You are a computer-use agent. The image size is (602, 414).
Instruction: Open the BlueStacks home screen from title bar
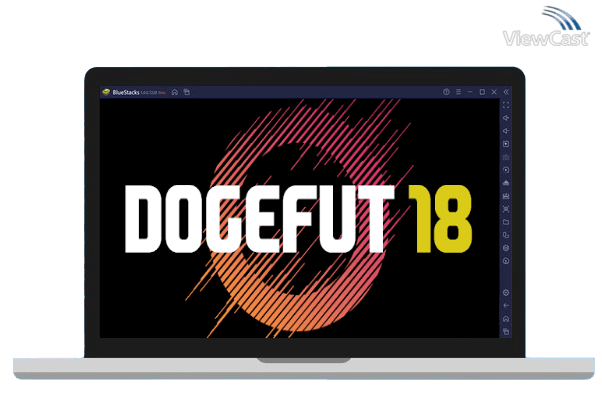pos(175,92)
